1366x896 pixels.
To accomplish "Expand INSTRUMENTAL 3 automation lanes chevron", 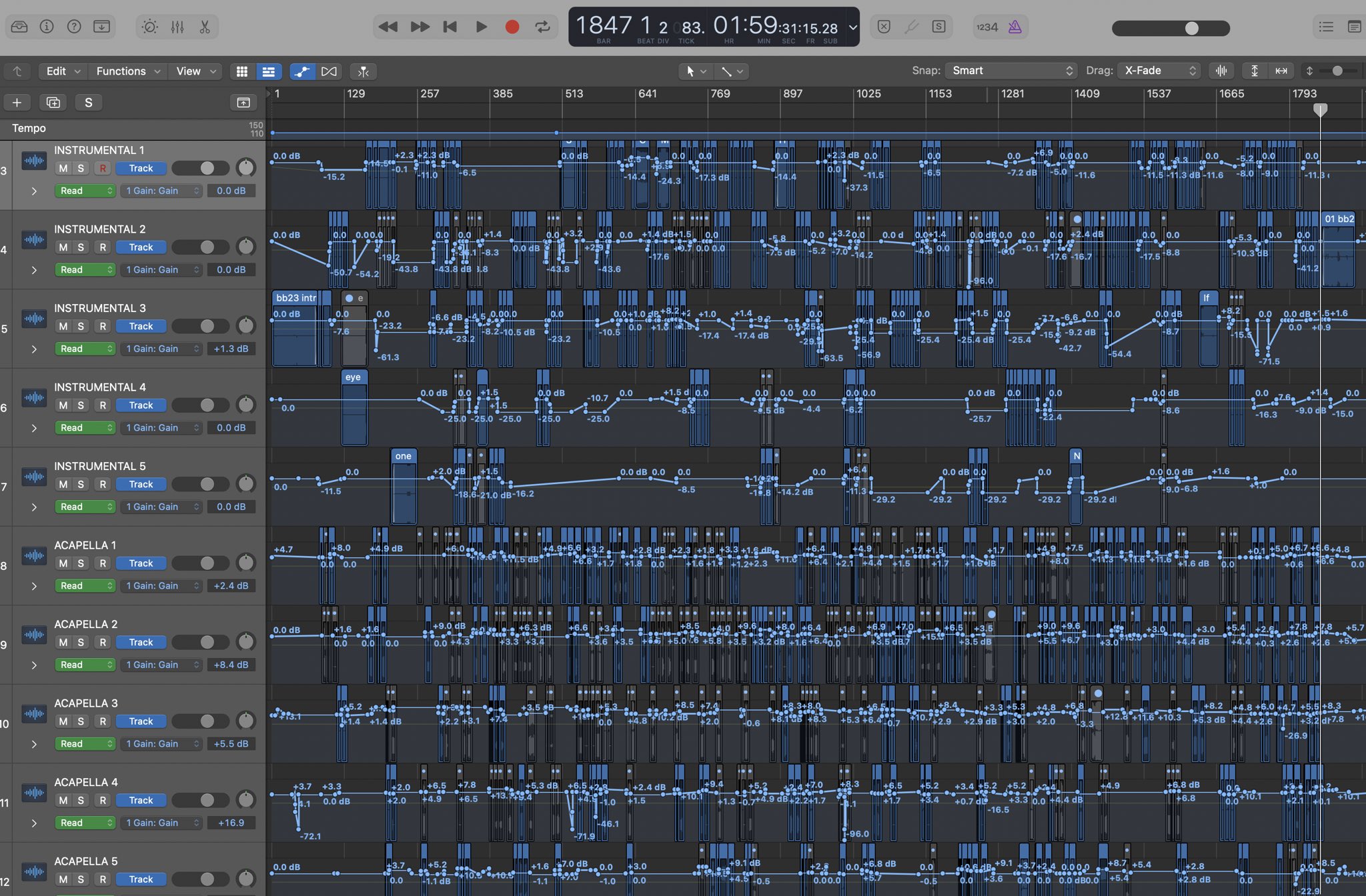I will coord(34,349).
